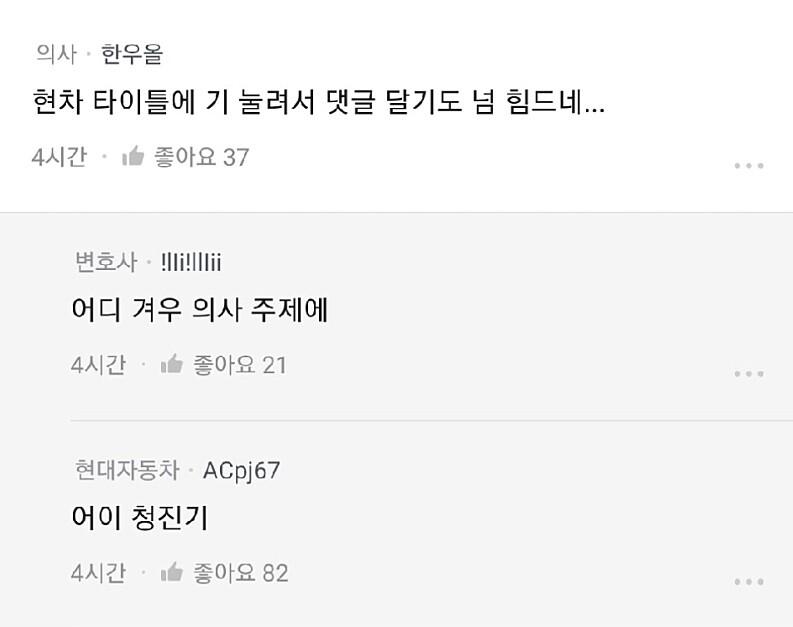Click thumbs-up icon on the 변호사 reply
Image resolution: width=793 pixels, height=627 pixels.
172,365
